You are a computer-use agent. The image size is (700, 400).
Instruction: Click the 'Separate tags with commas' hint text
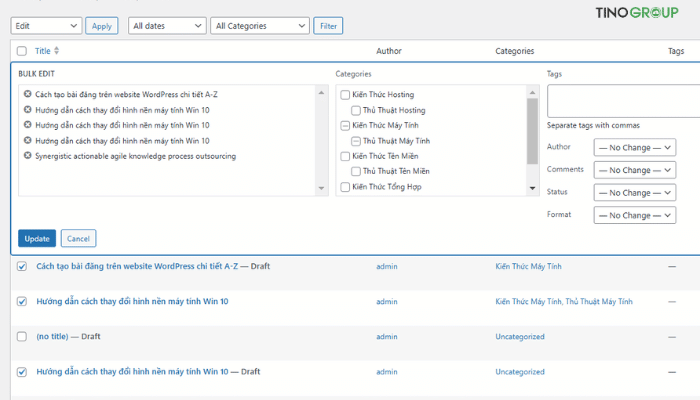(x=593, y=125)
